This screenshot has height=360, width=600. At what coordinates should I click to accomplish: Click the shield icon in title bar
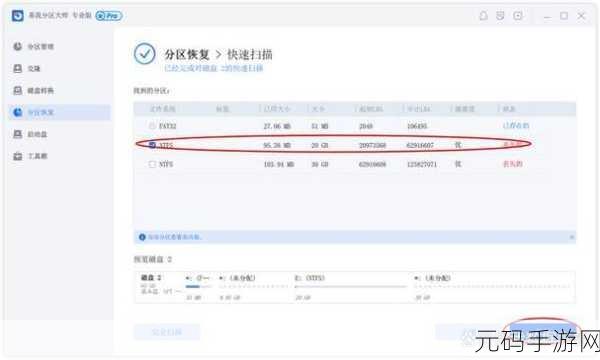point(500,16)
